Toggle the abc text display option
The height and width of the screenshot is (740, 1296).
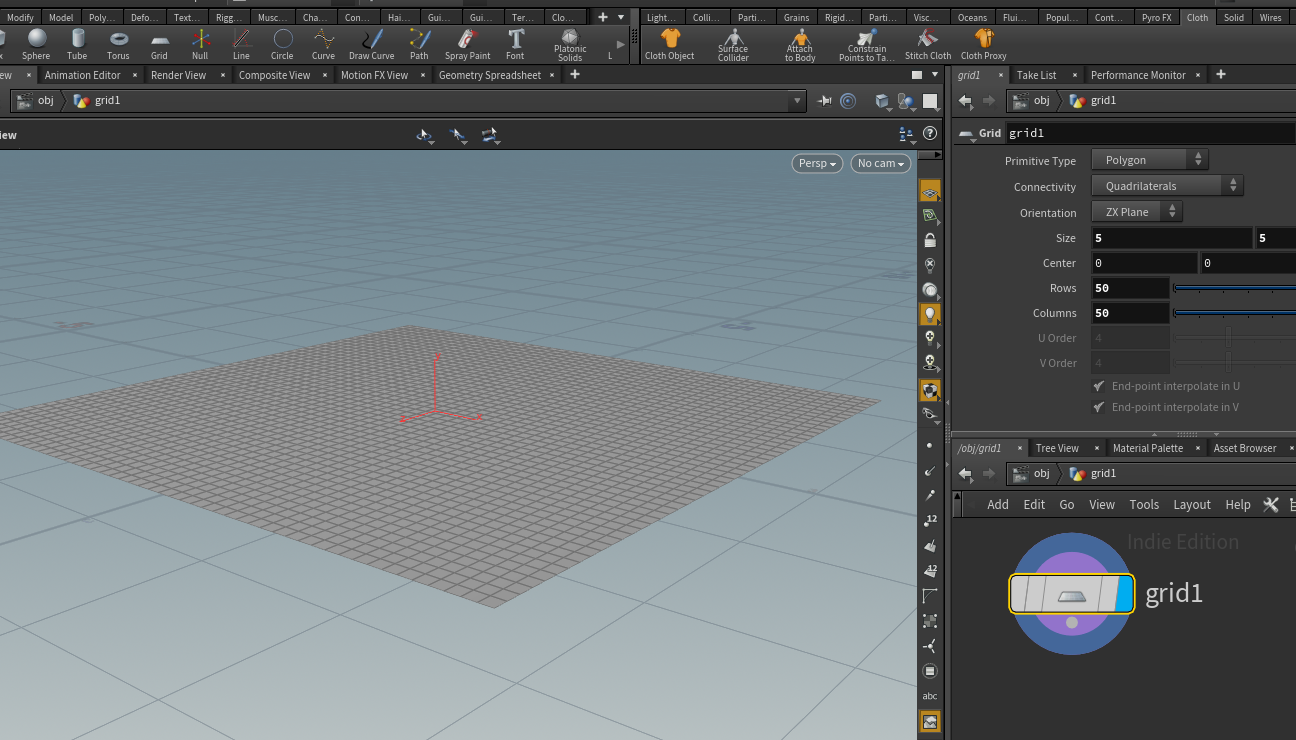pos(930,696)
